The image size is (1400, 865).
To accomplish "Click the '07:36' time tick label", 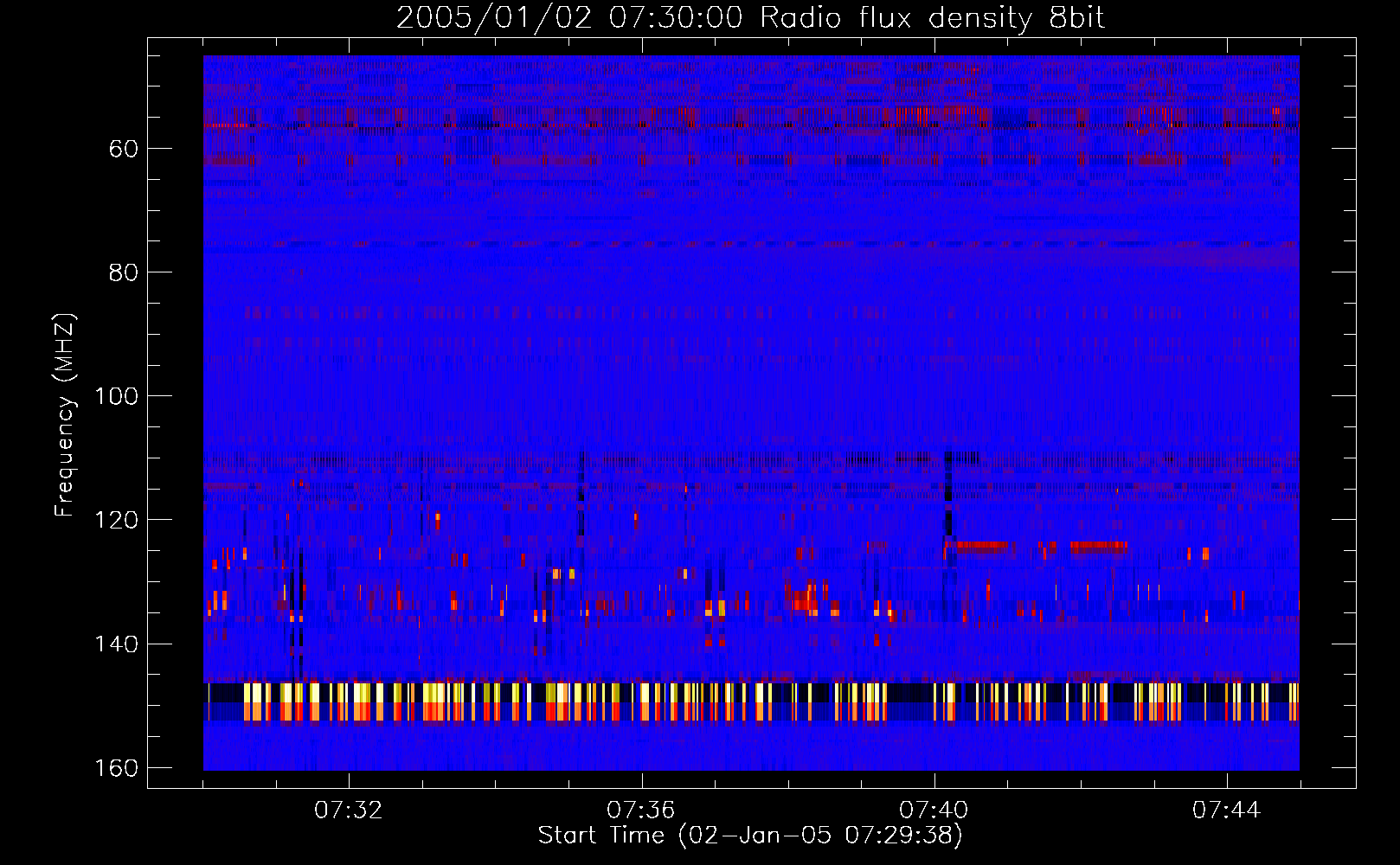I will tap(641, 811).
